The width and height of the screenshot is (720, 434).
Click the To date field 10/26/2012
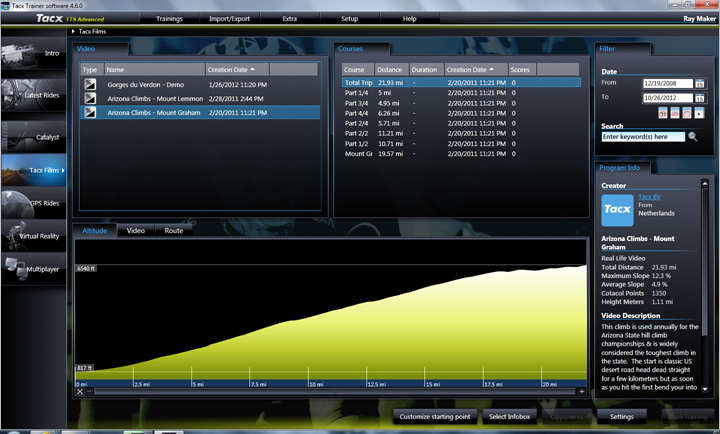tap(668, 98)
